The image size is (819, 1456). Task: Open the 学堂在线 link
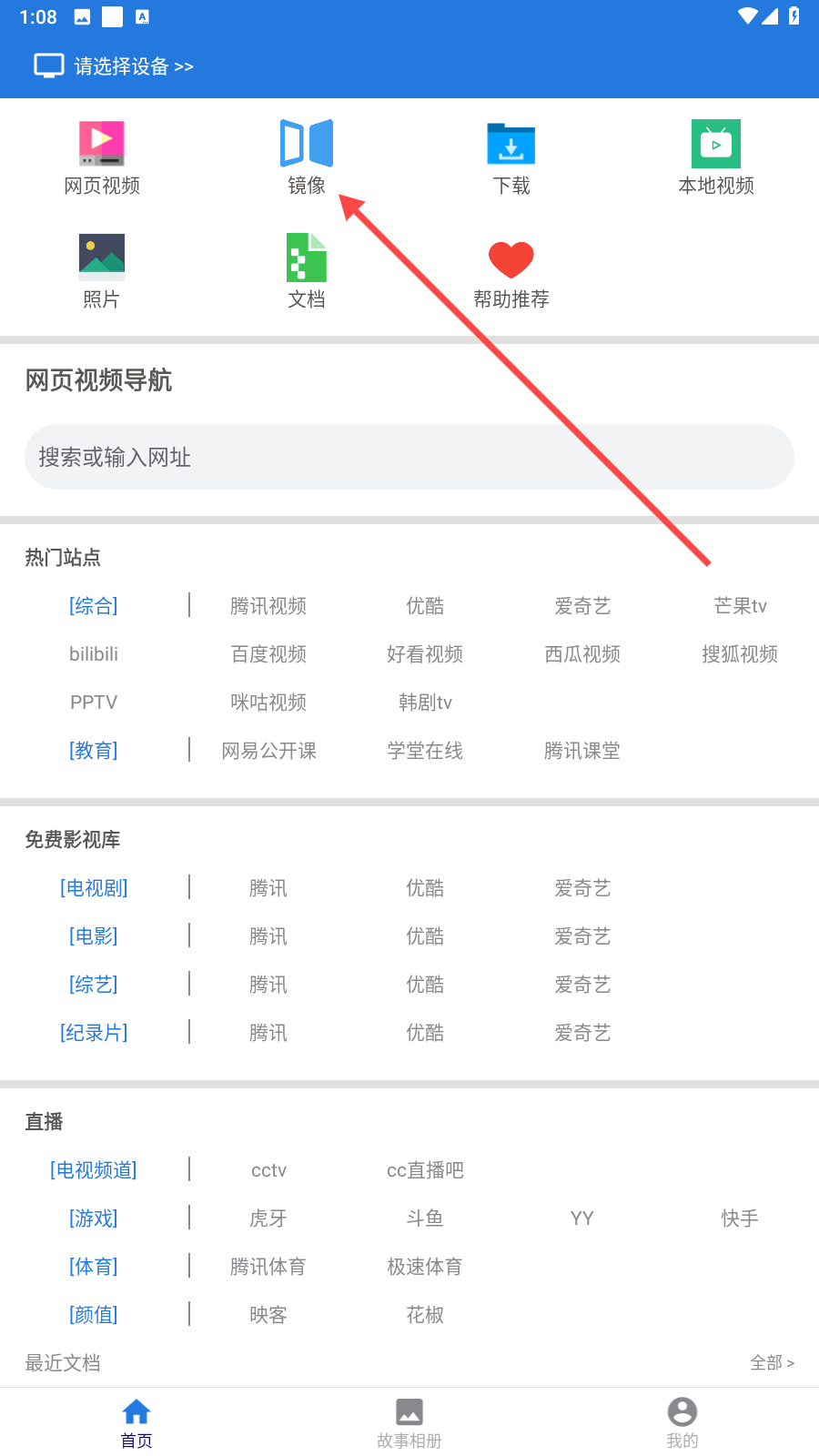(425, 751)
